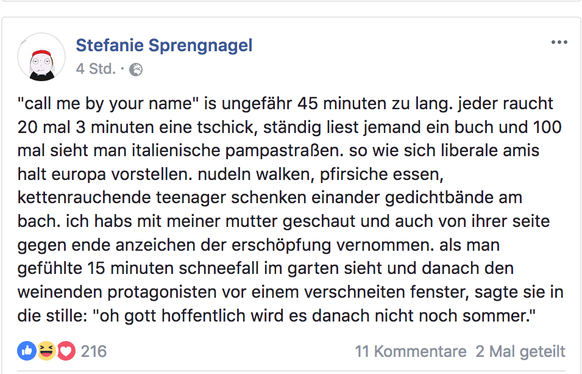Click the word "gedichtbände" in the post
This screenshot has width=582, height=374.
439,198
